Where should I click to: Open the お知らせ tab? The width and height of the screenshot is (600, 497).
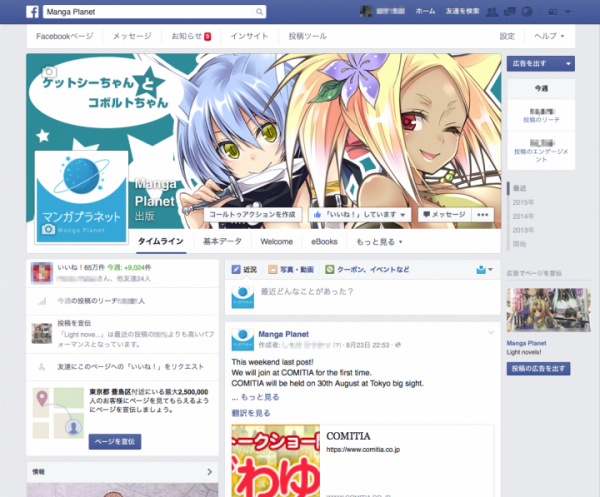pyautogui.click(x=191, y=36)
